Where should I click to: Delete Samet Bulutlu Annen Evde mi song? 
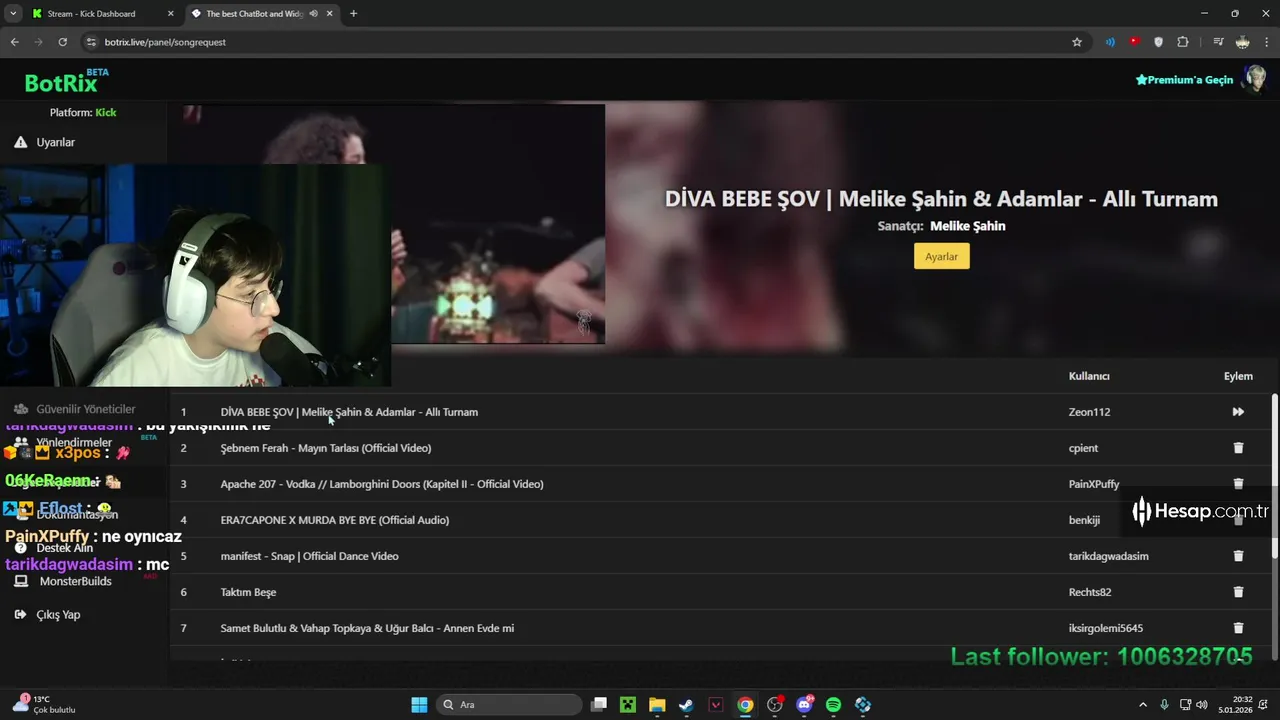(x=1238, y=628)
